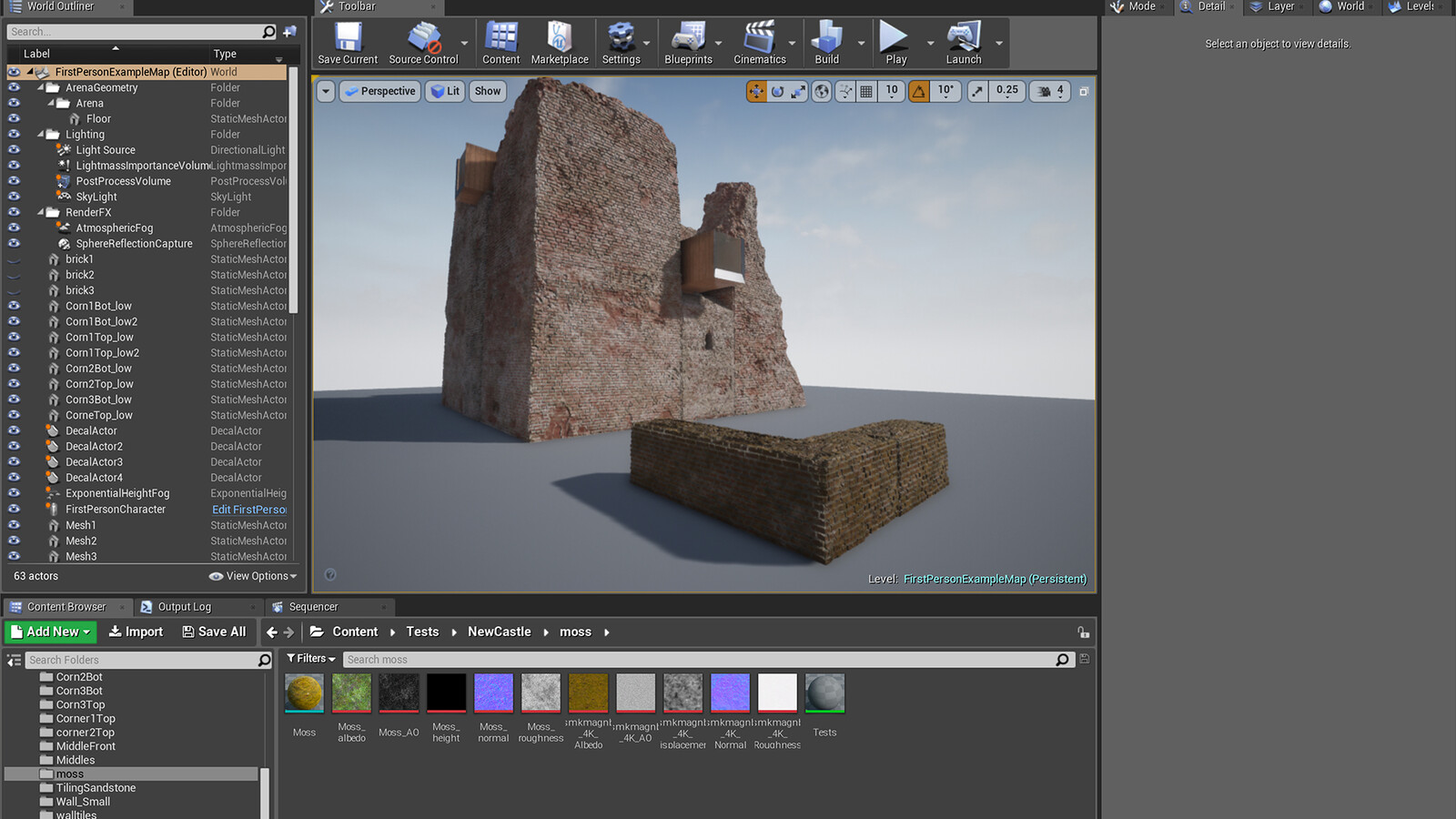Open Build options dropdown arrow

pos(861,43)
